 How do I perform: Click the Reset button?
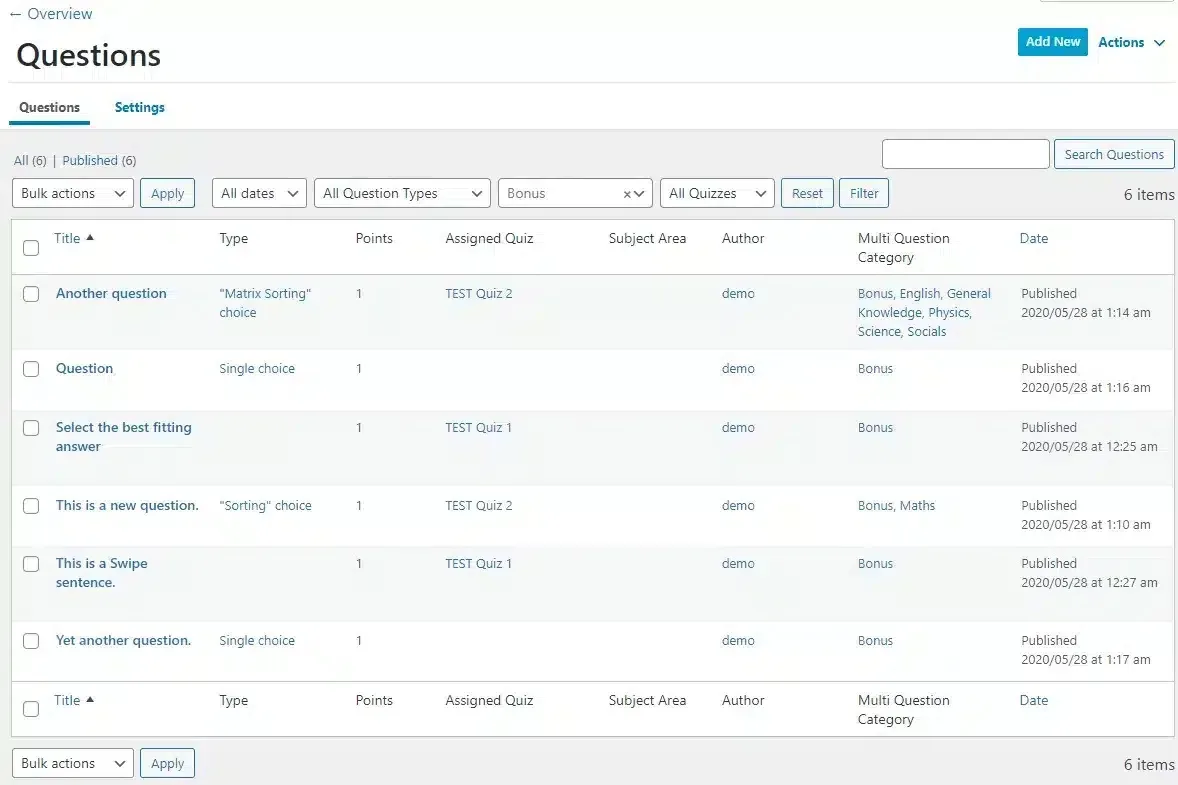pyautogui.click(x=806, y=193)
